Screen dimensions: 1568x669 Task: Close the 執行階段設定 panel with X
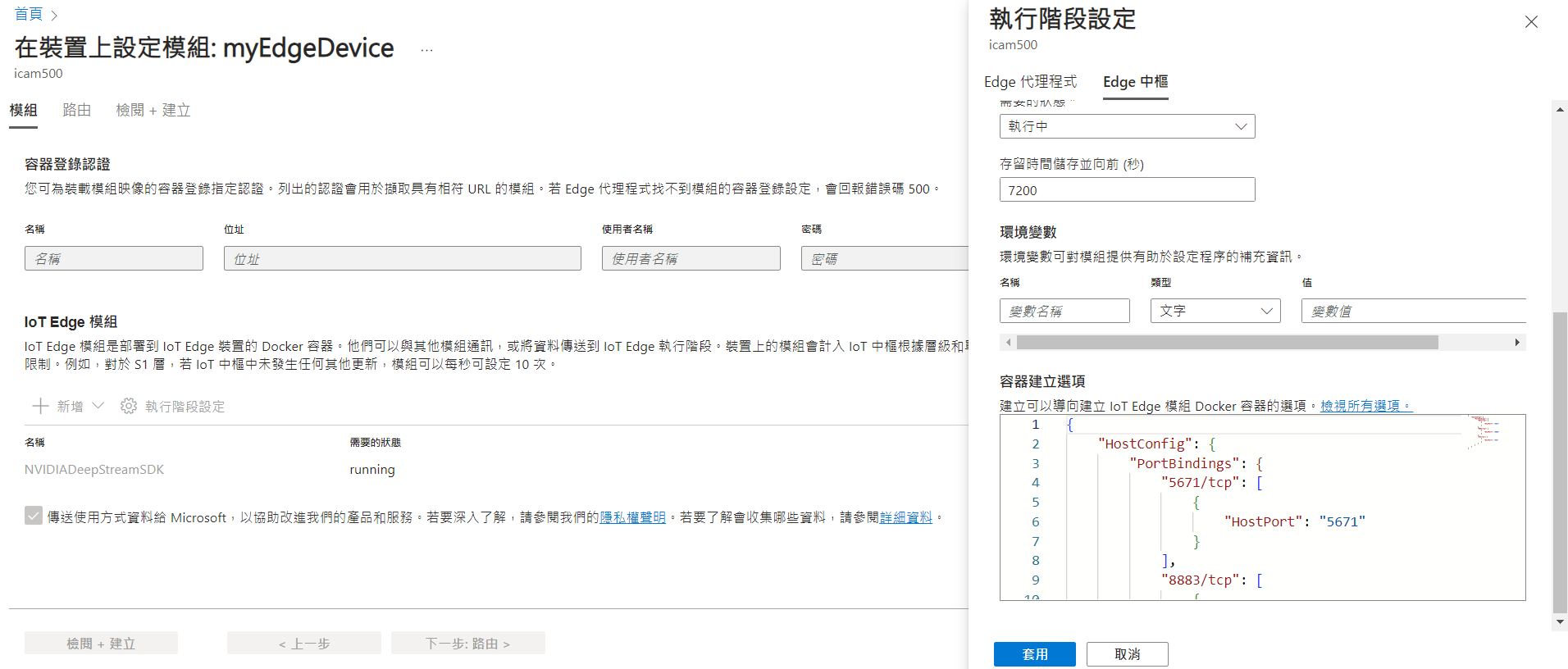pyautogui.click(x=1531, y=22)
